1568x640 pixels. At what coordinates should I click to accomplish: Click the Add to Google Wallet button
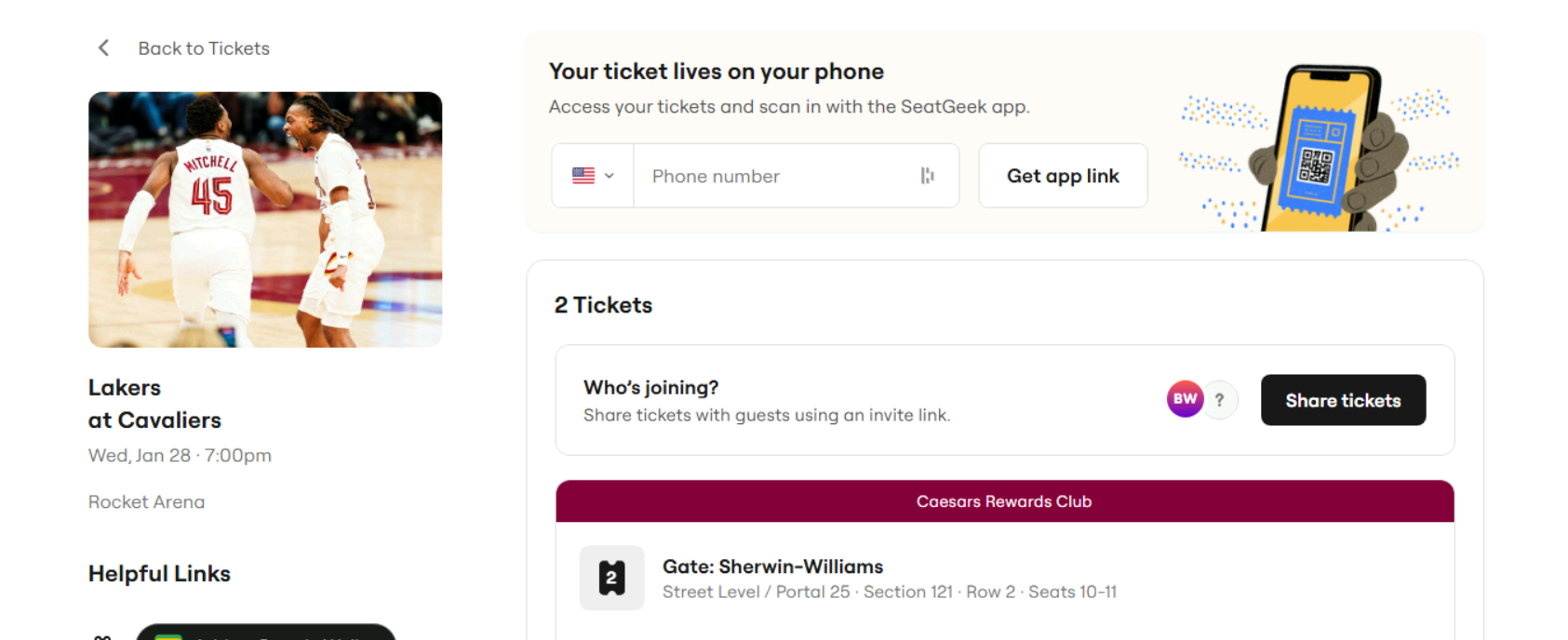point(265,633)
